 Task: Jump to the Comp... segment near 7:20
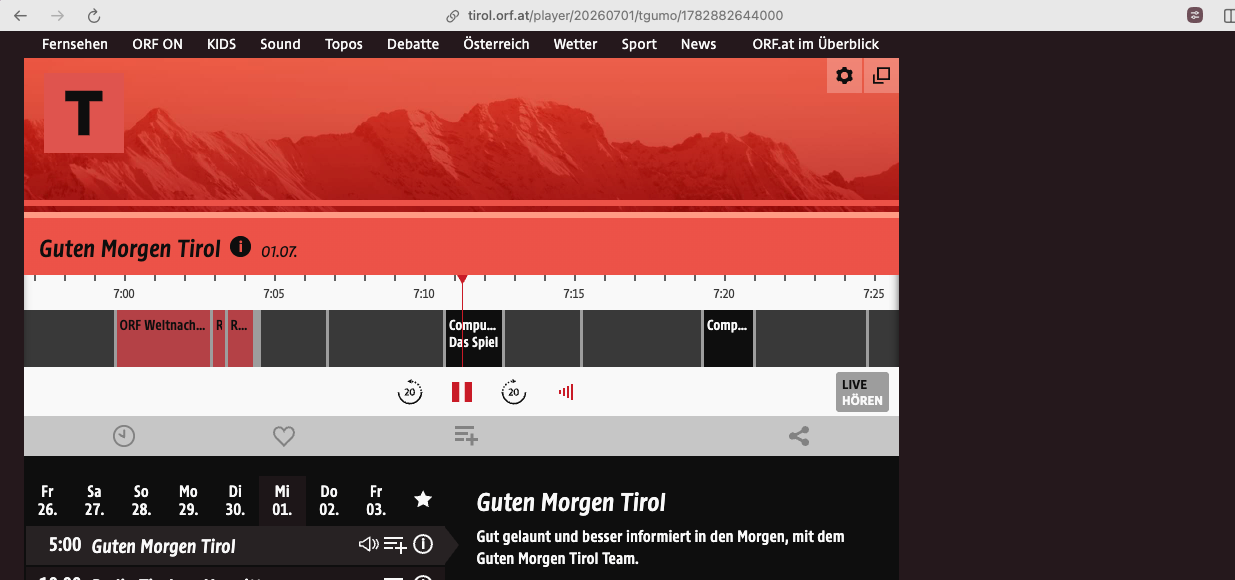728,338
